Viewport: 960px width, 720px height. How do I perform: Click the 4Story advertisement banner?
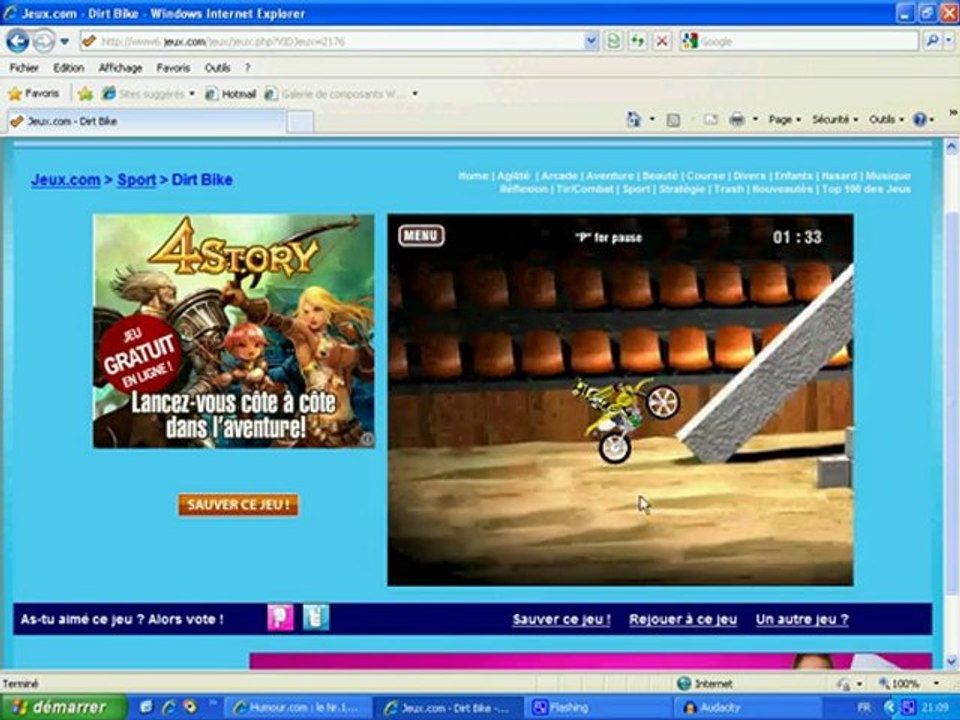point(233,331)
